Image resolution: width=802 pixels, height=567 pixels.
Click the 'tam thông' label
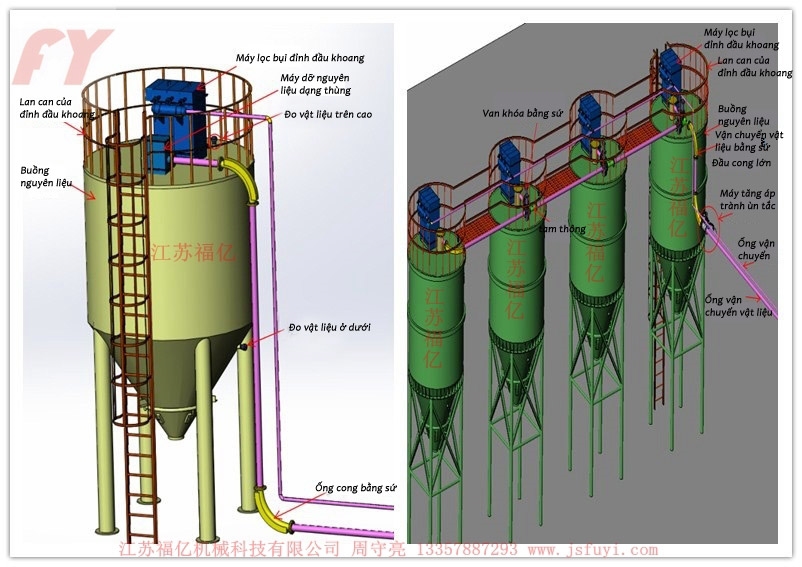point(563,229)
